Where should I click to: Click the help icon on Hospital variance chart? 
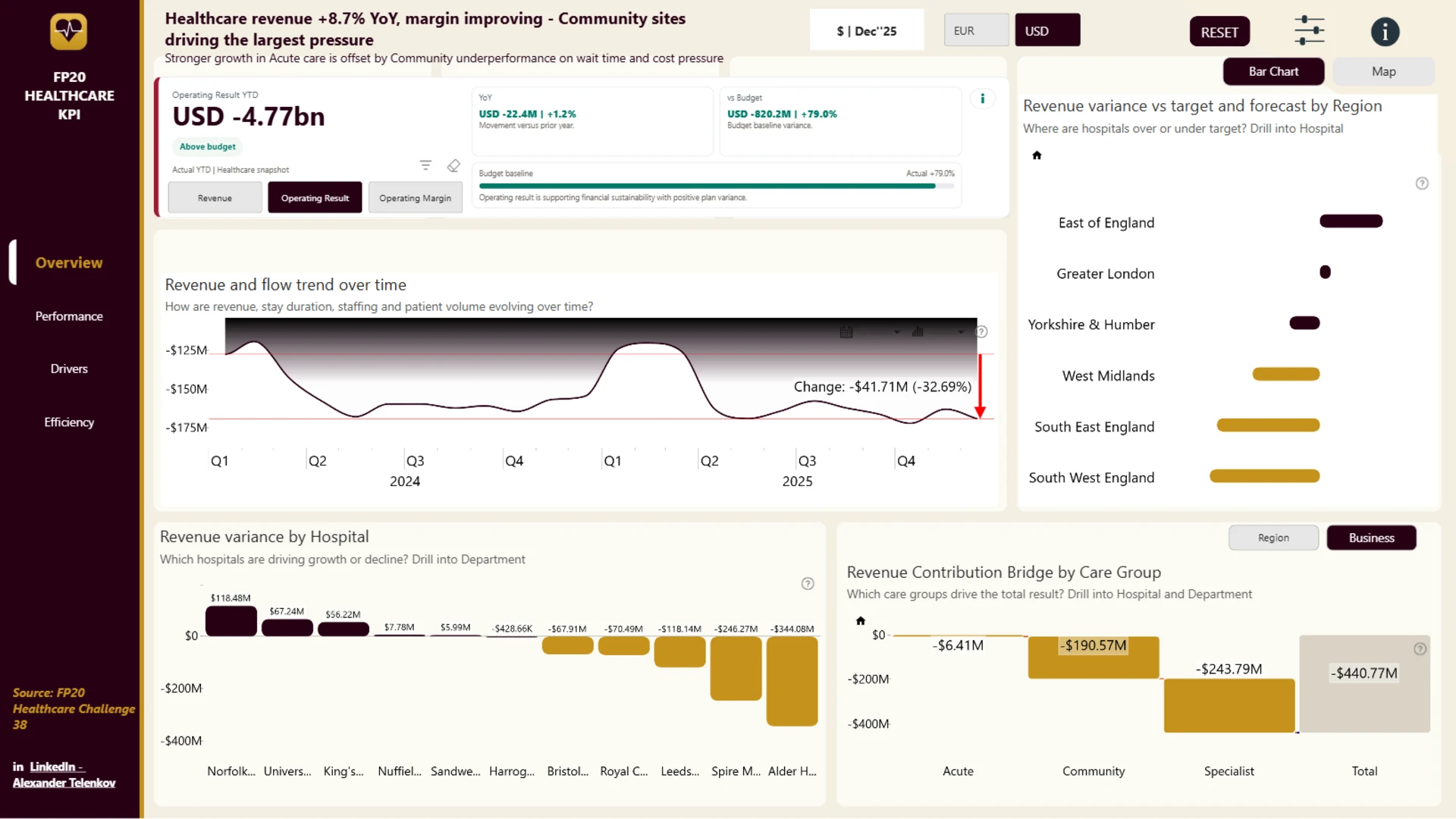pyautogui.click(x=808, y=584)
